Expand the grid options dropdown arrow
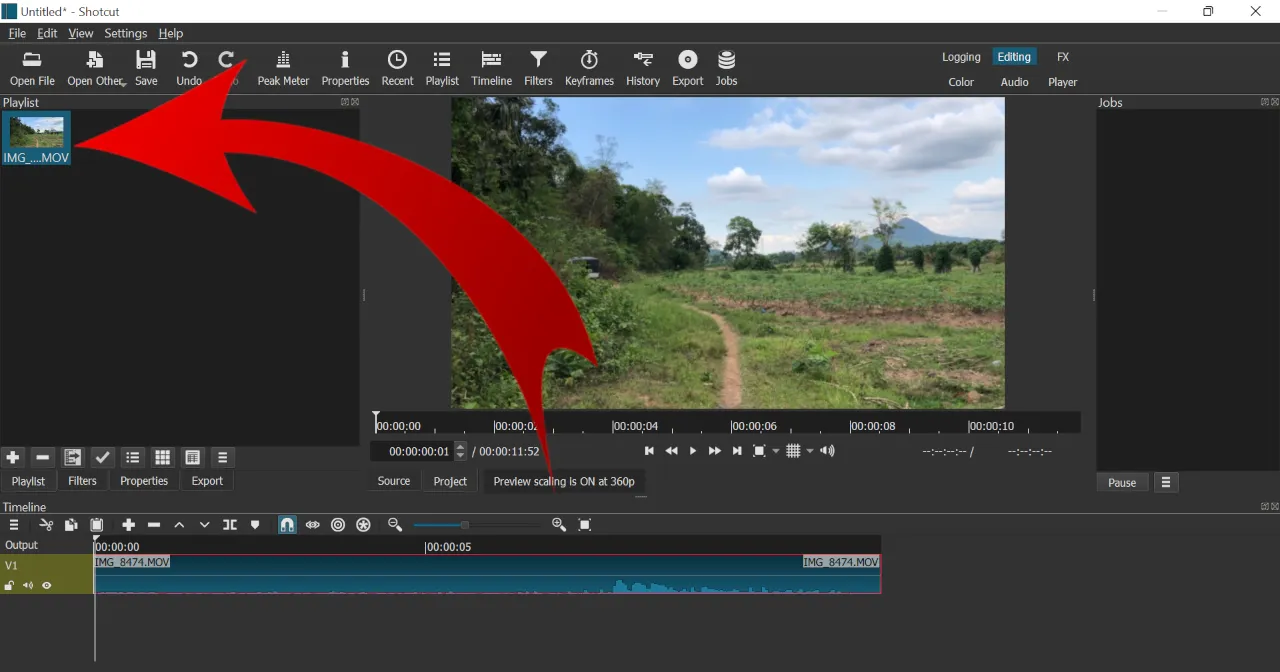Screen dimensions: 1280x672 [810, 452]
